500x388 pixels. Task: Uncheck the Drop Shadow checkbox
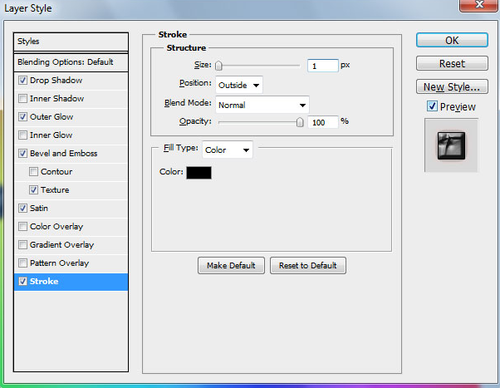23,80
